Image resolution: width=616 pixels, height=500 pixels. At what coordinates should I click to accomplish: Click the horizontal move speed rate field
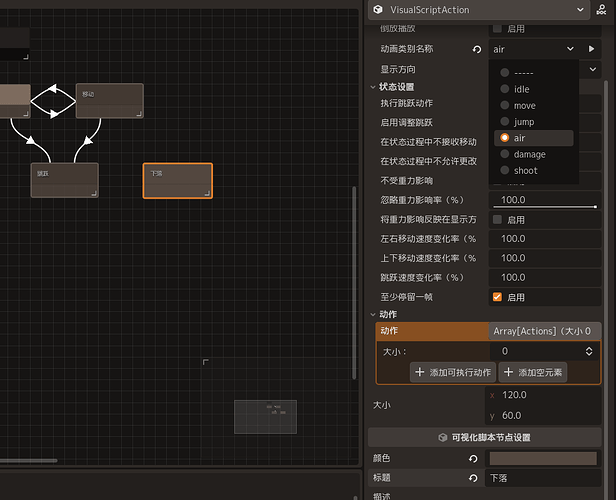click(x=545, y=239)
